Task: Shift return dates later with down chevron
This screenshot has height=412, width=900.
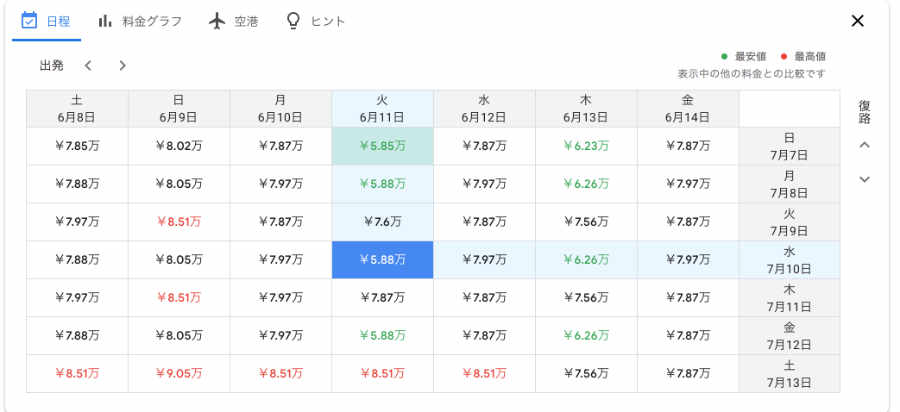Action: pos(864,180)
